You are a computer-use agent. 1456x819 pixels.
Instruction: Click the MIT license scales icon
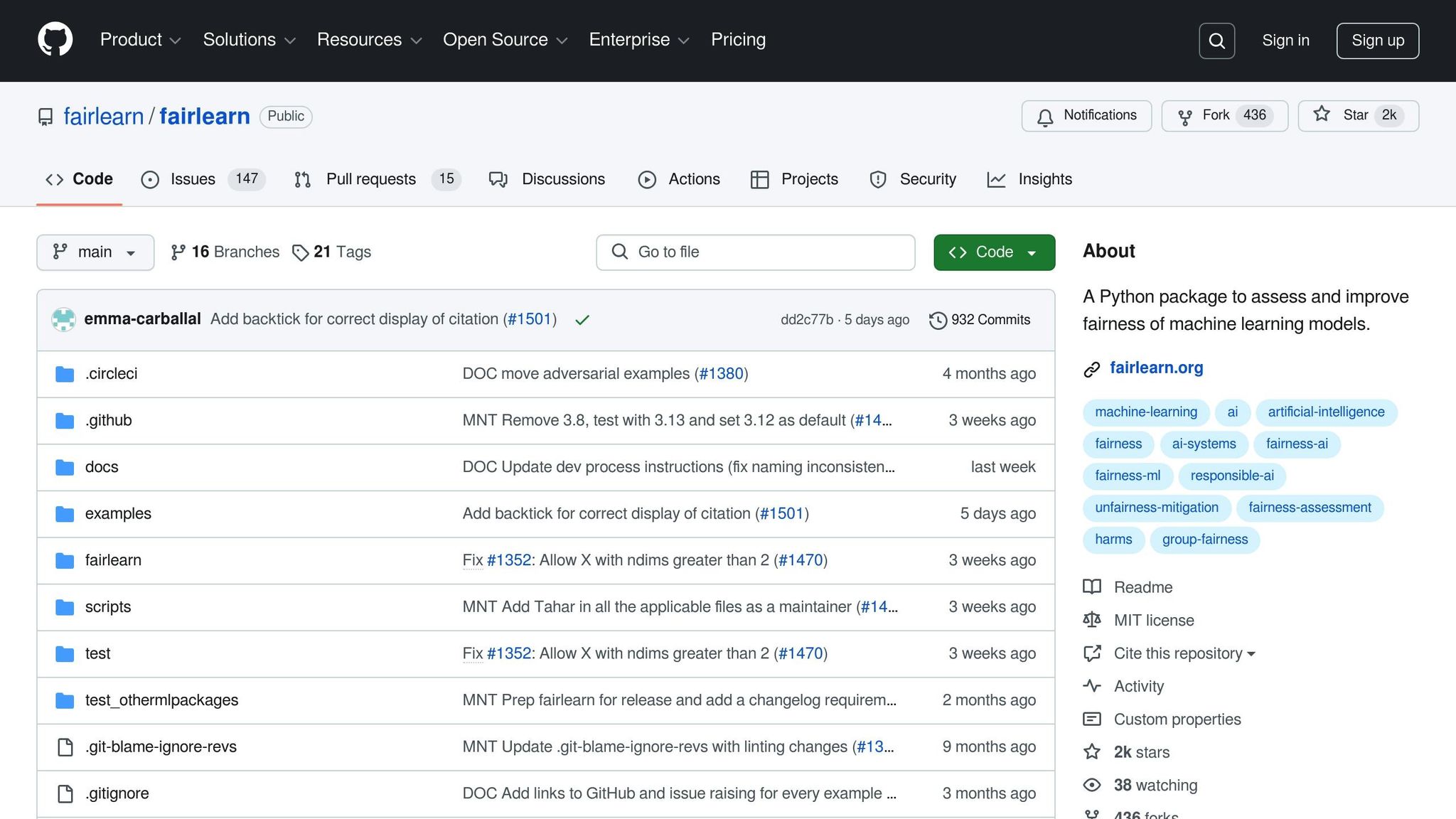click(1092, 620)
